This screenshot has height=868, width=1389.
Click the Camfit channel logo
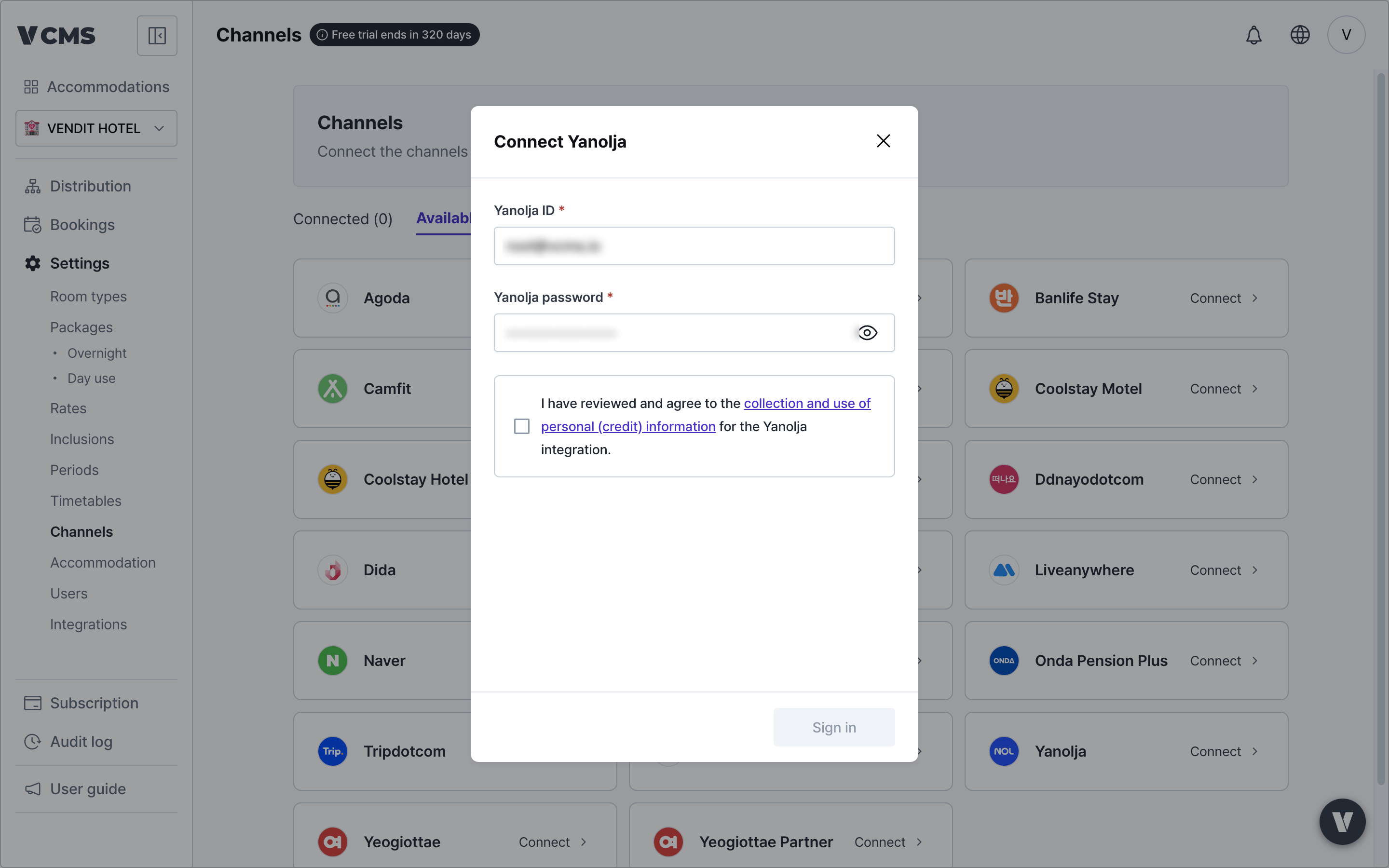pyautogui.click(x=333, y=389)
